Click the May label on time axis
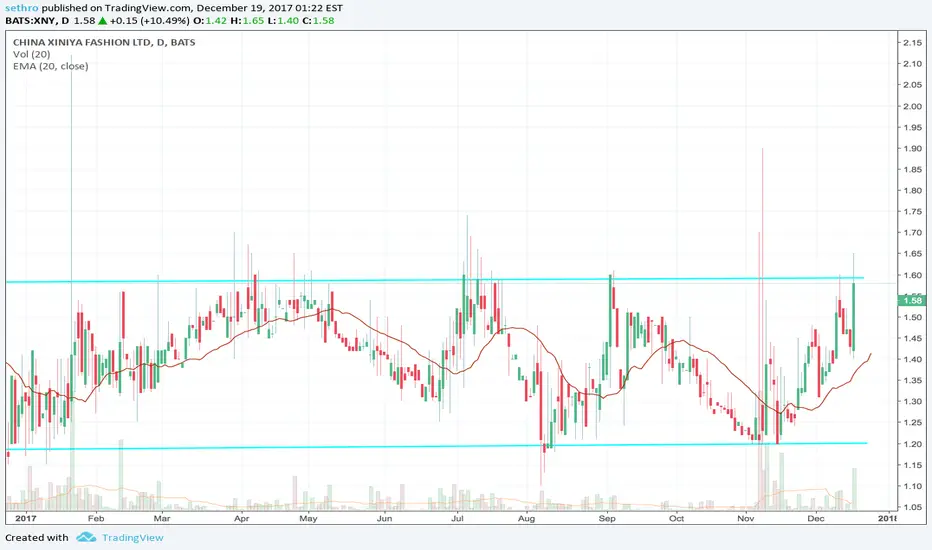 308,518
